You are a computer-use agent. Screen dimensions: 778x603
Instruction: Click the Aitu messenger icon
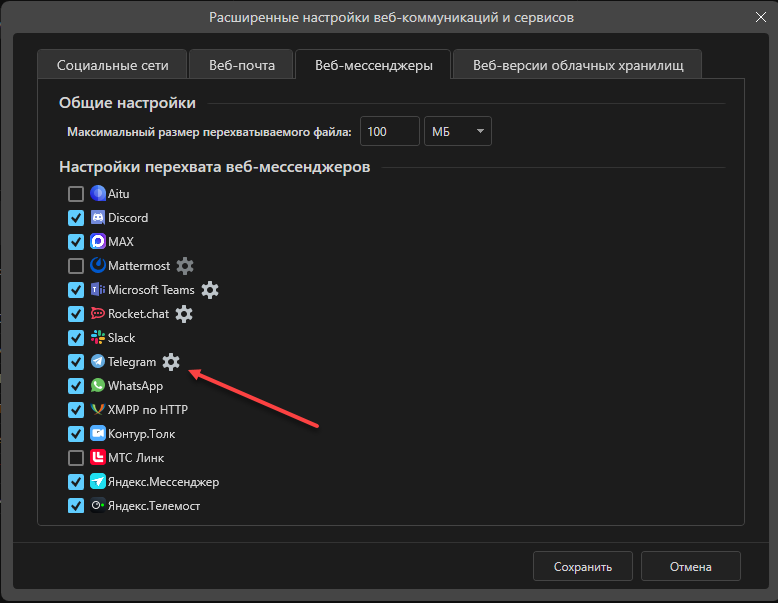(x=98, y=193)
